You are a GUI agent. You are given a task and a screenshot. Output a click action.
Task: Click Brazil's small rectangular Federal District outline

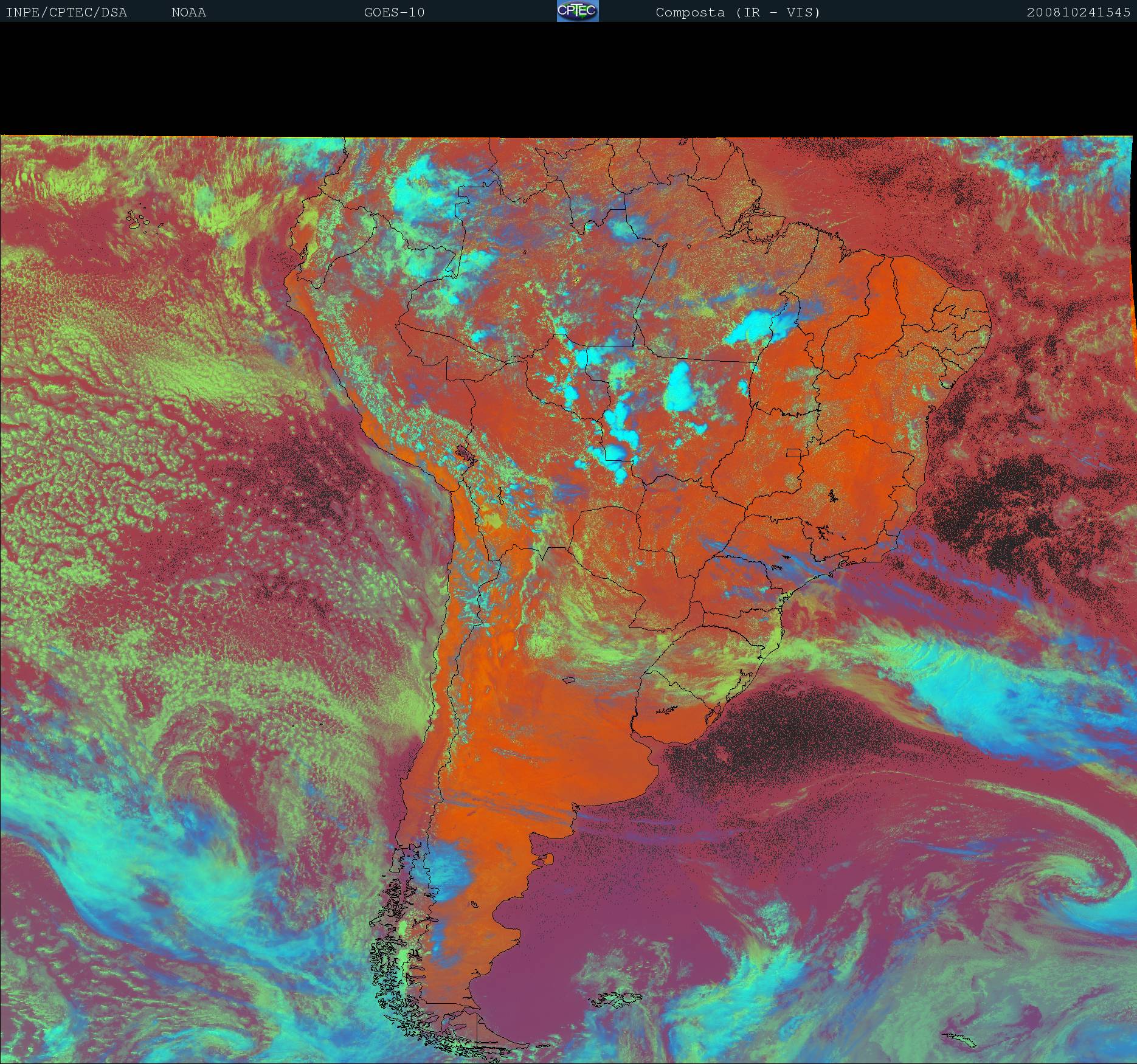click(x=793, y=453)
